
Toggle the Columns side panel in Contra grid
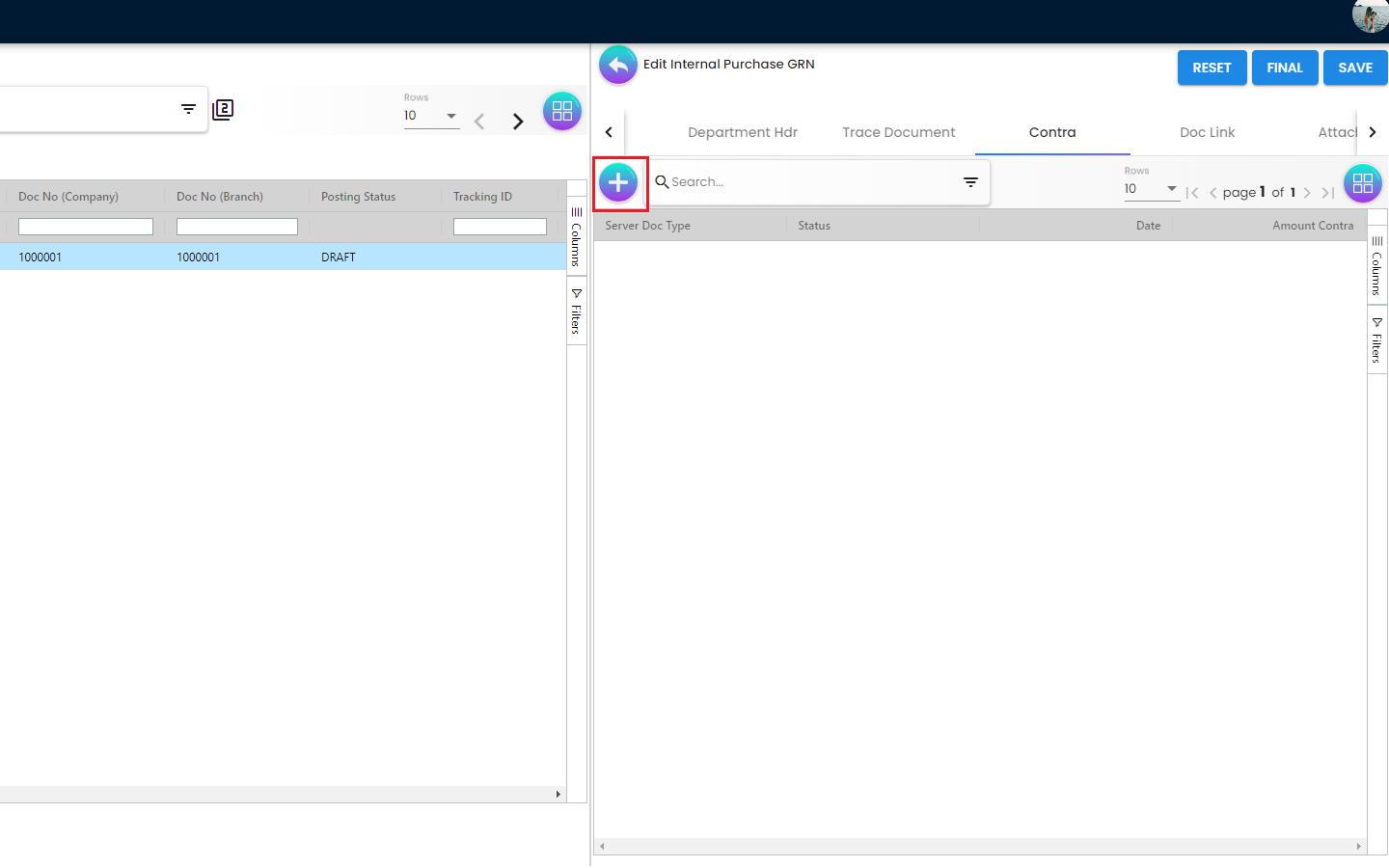tap(1376, 265)
